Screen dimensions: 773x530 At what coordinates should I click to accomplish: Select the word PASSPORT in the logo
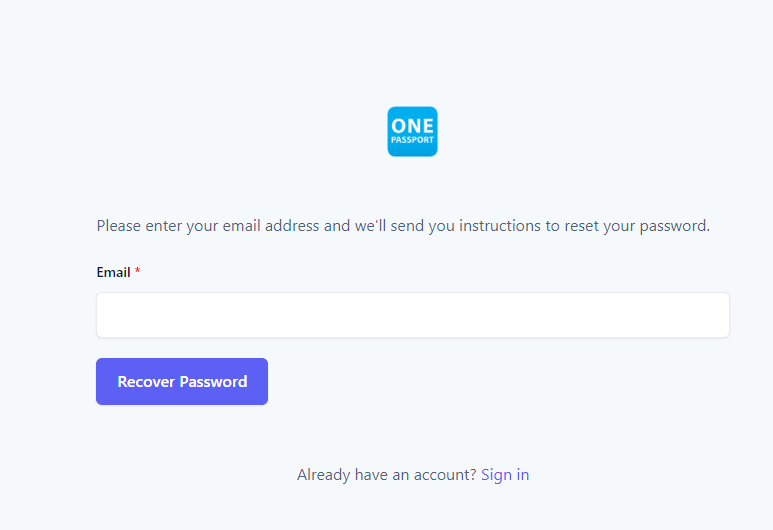pos(412,140)
